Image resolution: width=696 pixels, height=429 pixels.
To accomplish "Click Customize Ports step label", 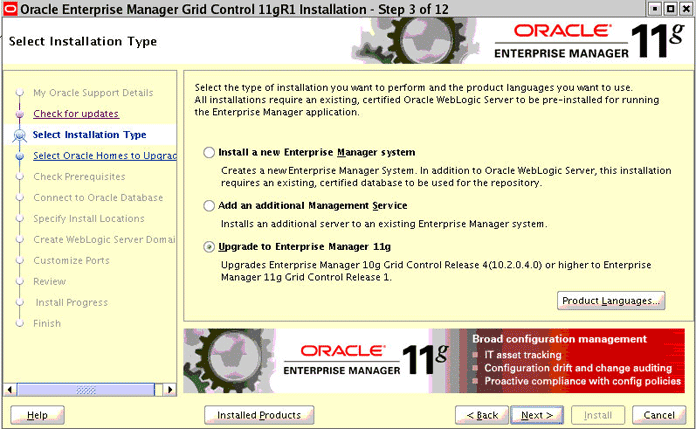I will click(x=71, y=261).
